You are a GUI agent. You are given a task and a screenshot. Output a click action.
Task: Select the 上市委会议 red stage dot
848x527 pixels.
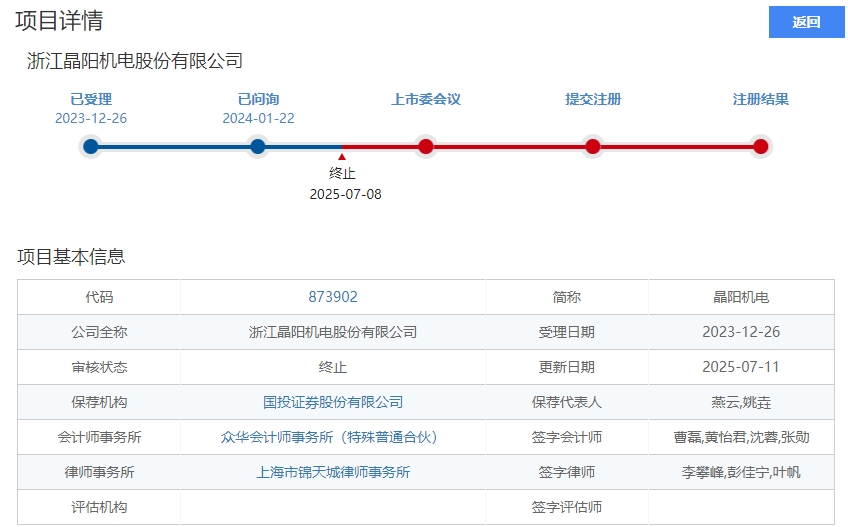pyautogui.click(x=426, y=146)
